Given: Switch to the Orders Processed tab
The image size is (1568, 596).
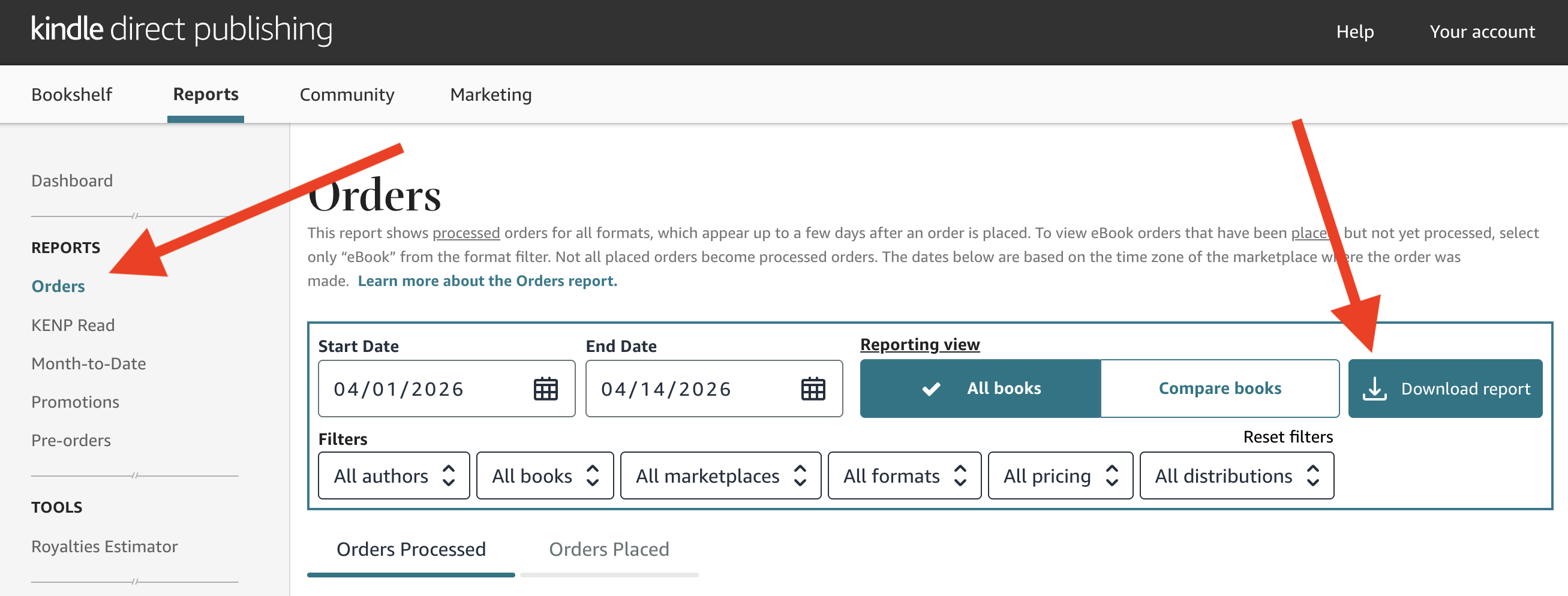Looking at the screenshot, I should coord(411,550).
